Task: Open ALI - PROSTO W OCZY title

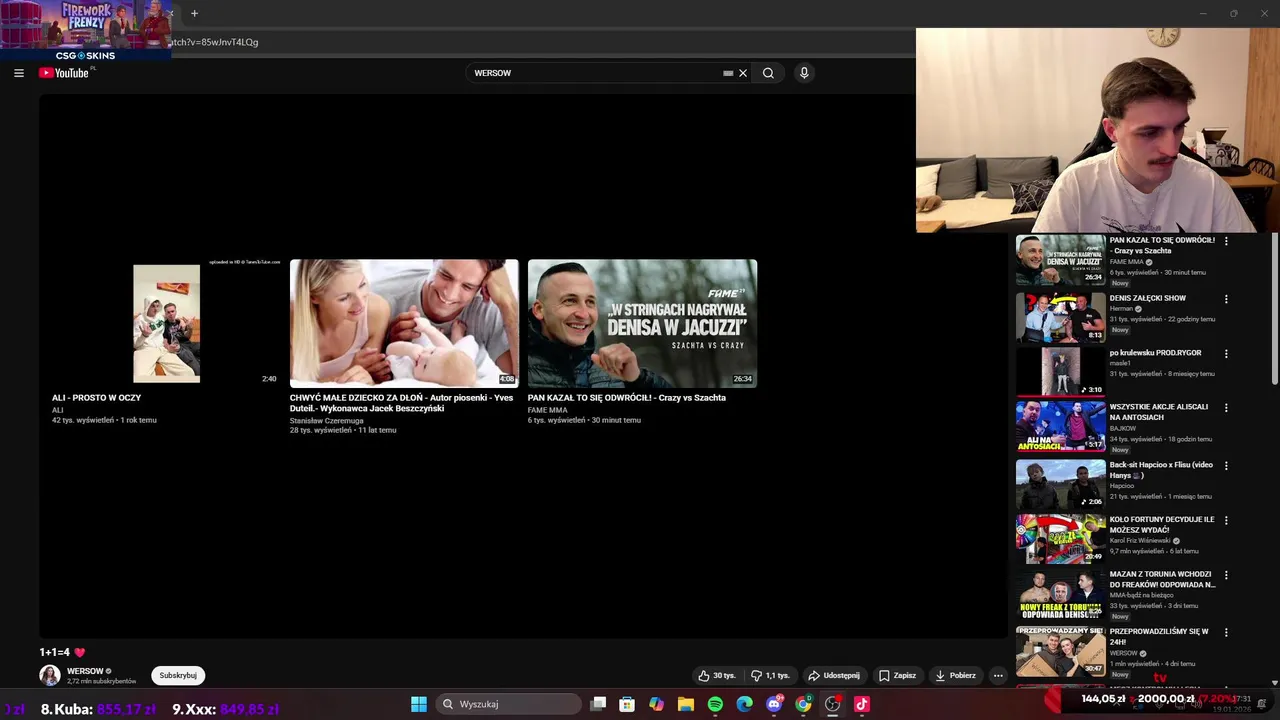Action: click(96, 398)
